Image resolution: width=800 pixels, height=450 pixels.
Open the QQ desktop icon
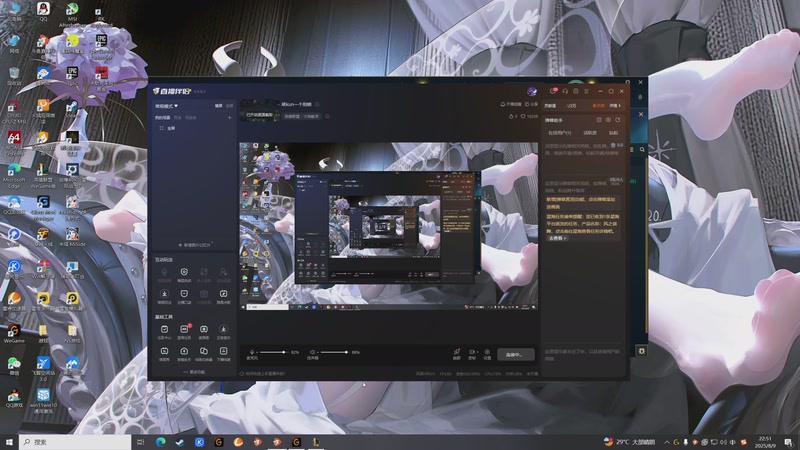(43, 11)
